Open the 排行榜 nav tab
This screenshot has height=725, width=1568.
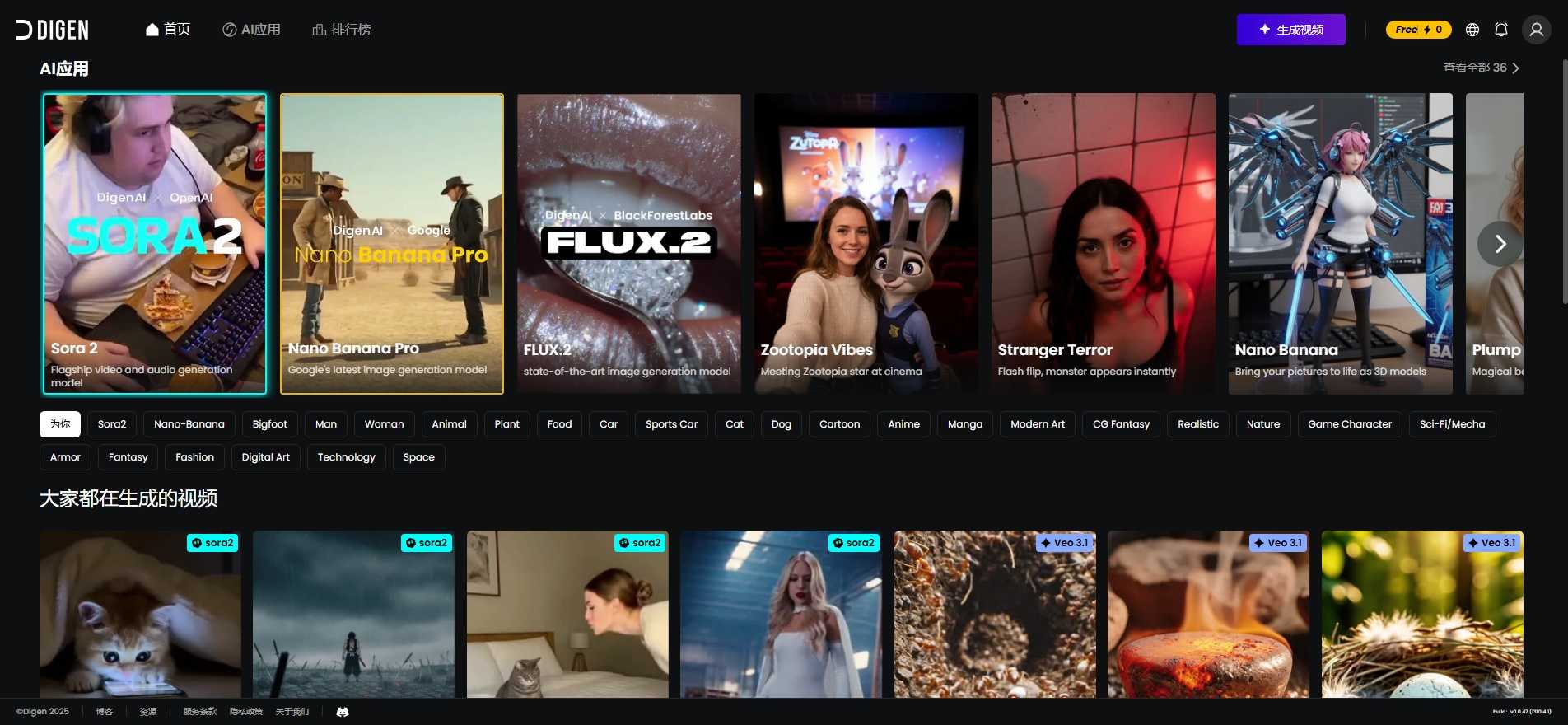(x=342, y=30)
